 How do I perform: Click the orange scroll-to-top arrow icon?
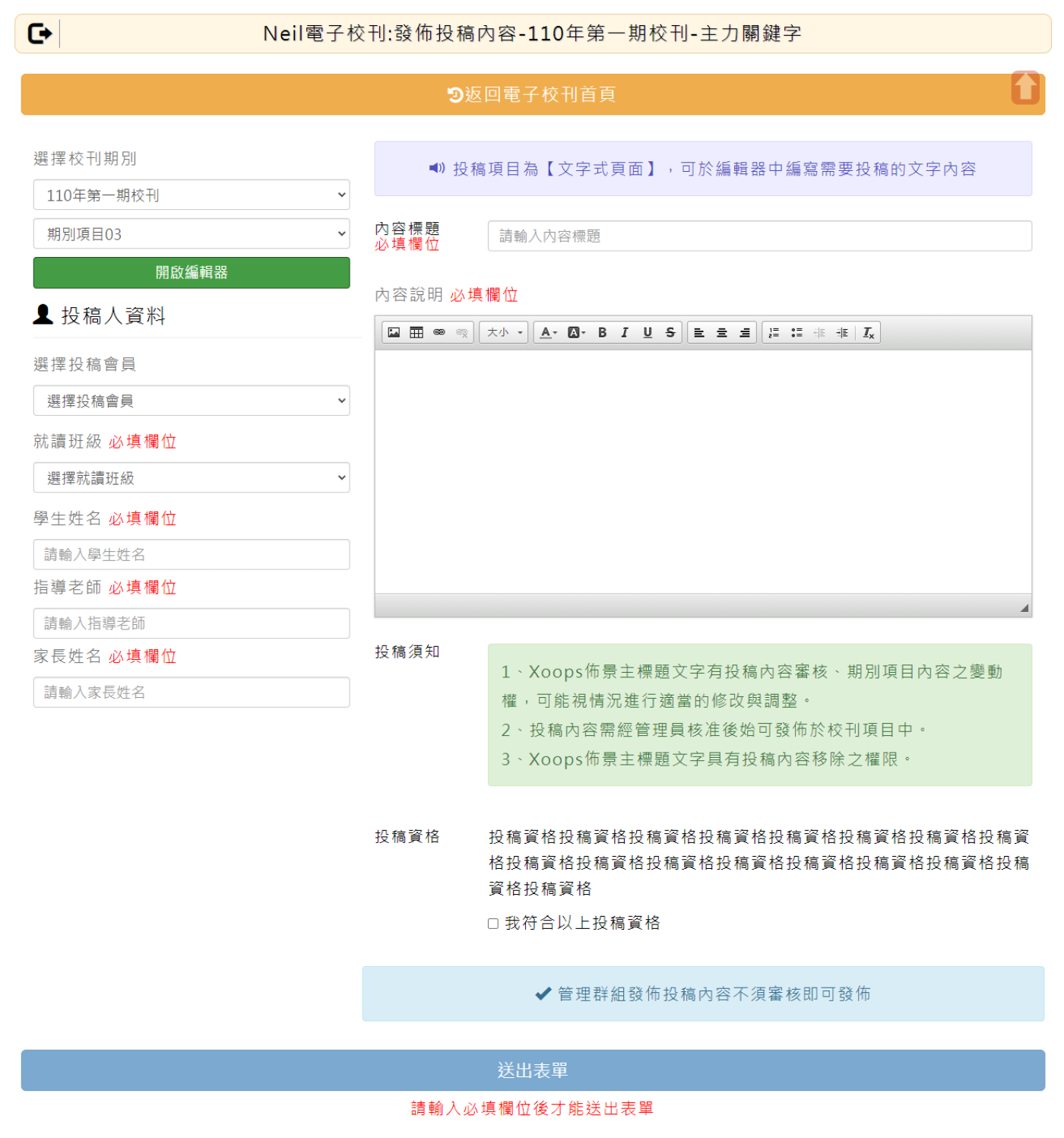click(1024, 87)
